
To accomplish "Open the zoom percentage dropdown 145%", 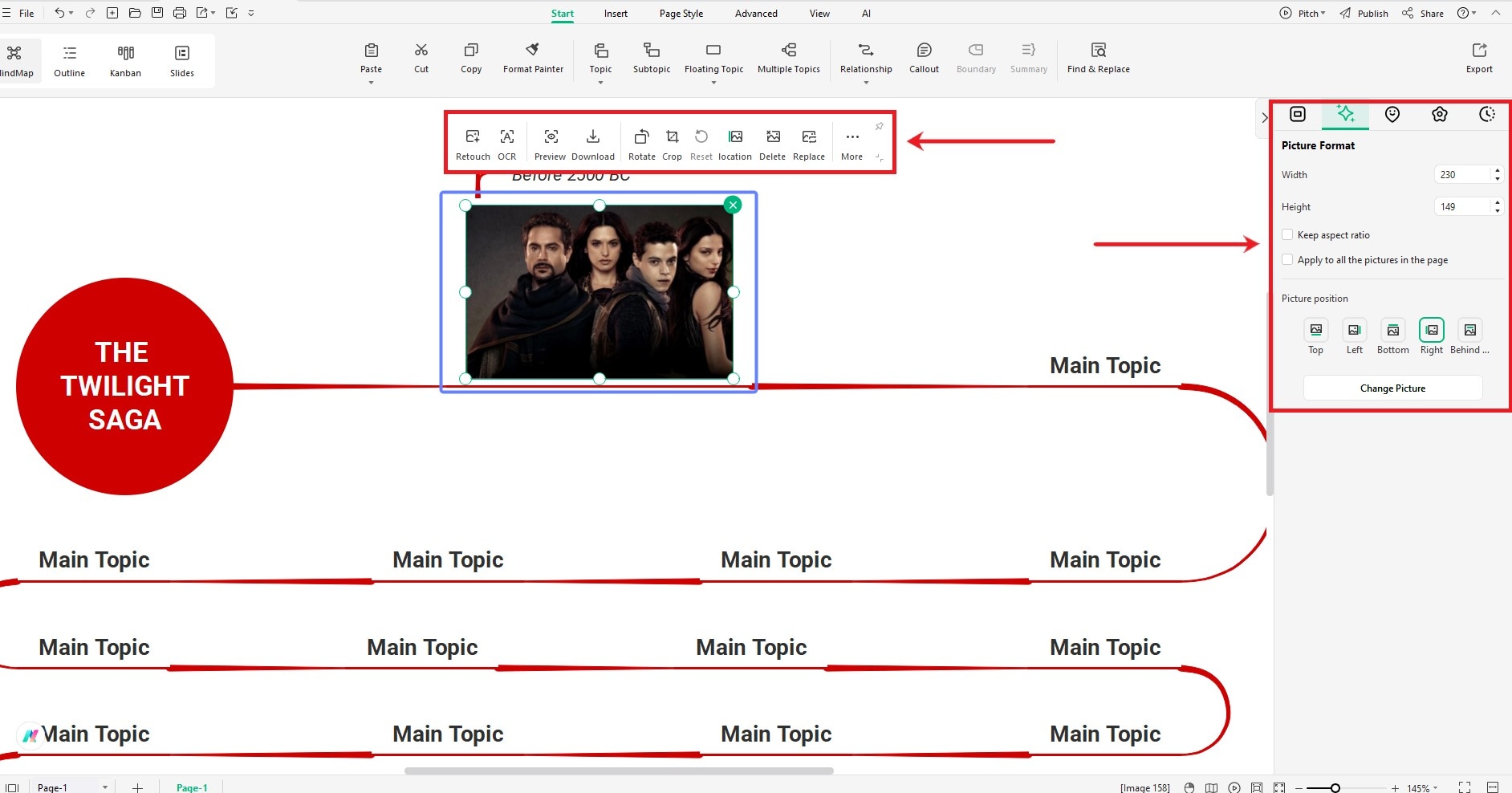I will [x=1423, y=788].
